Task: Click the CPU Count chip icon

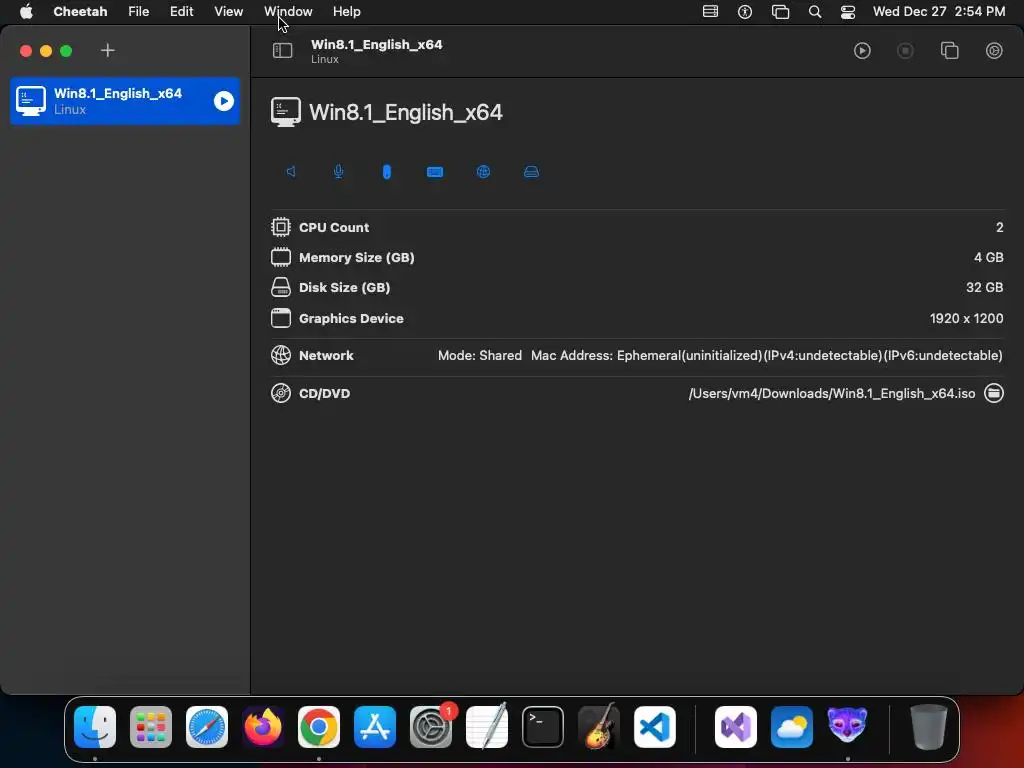Action: tap(281, 227)
